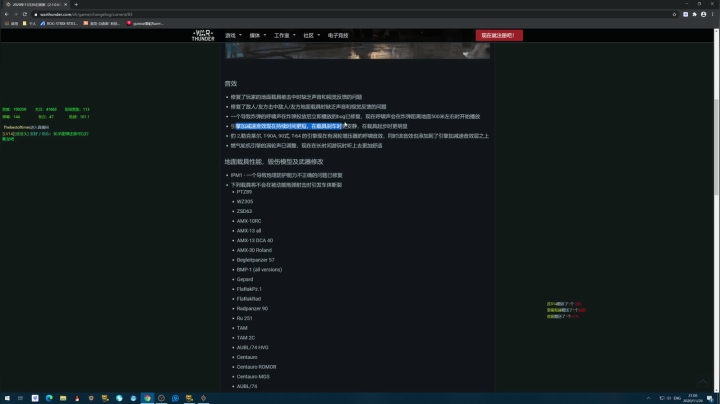Image resolution: width=720 pixels, height=404 pixels.
Task: Open Task View on the taskbar
Action: 20,398
